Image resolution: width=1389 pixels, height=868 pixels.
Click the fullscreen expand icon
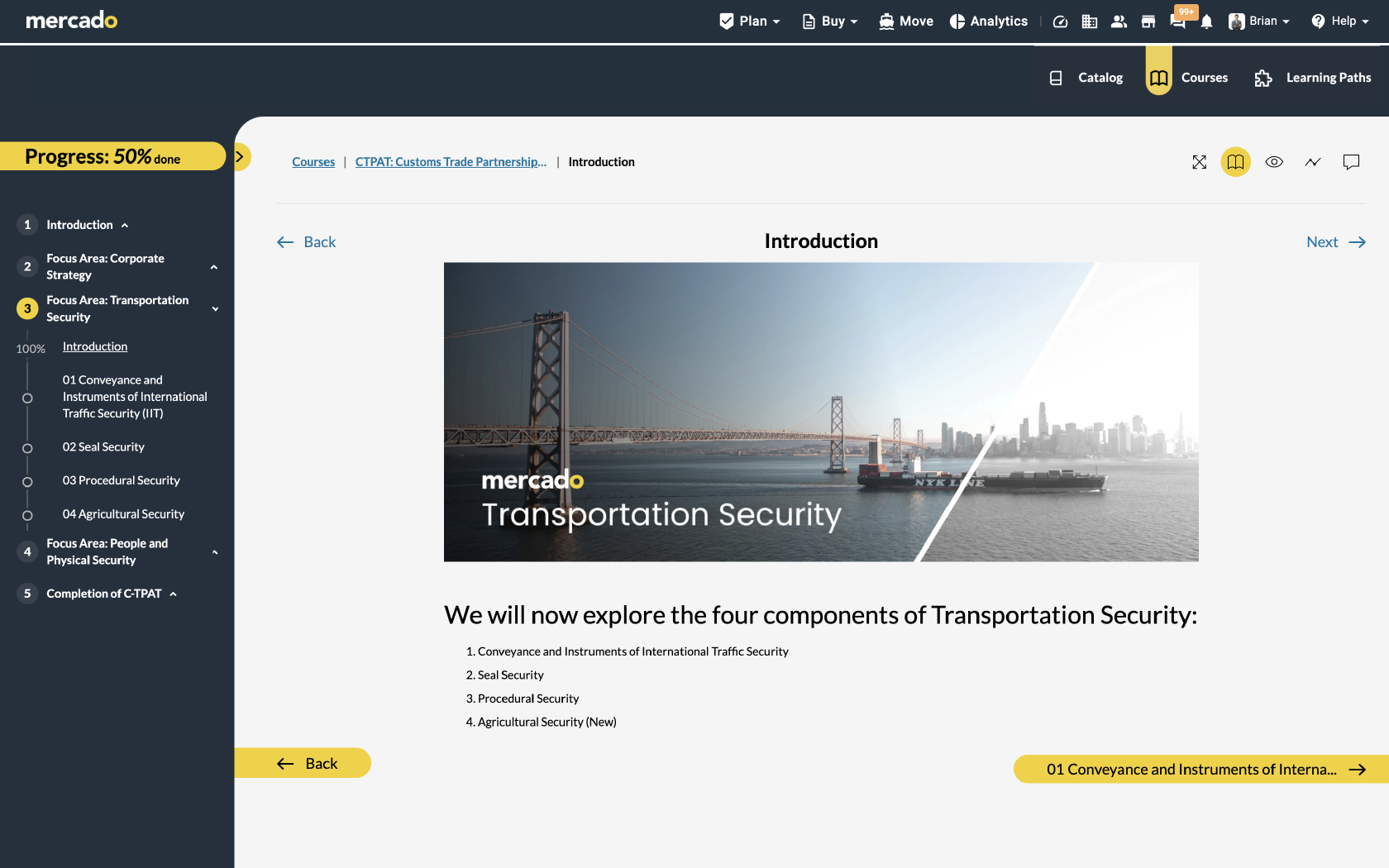[1199, 162]
